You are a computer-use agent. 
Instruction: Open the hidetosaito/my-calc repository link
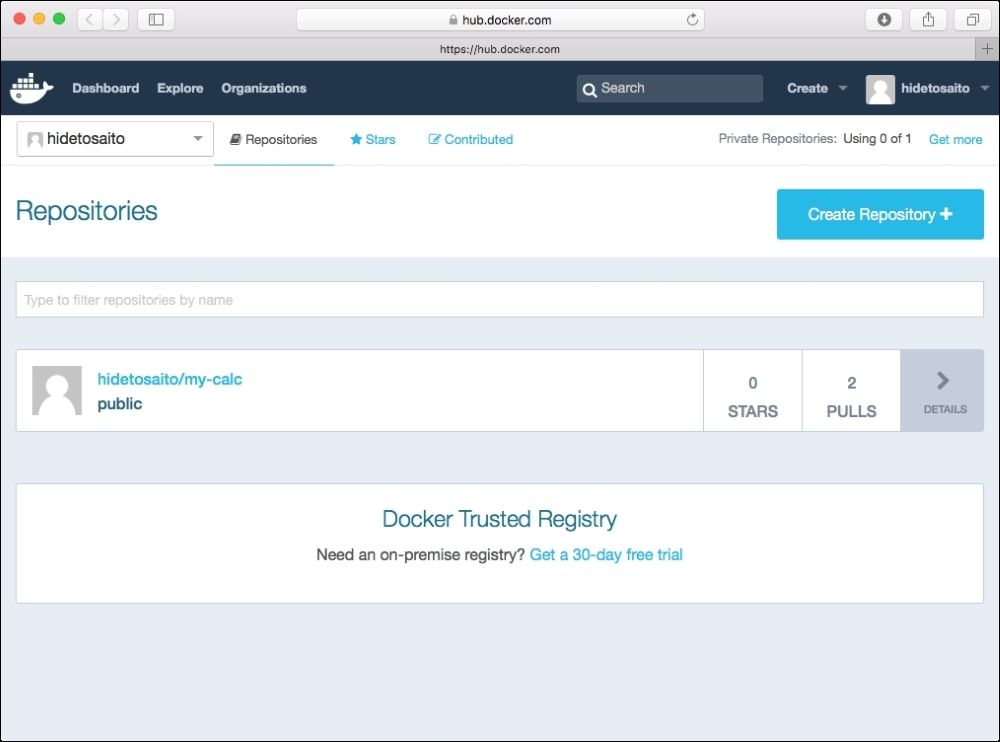tap(170, 379)
